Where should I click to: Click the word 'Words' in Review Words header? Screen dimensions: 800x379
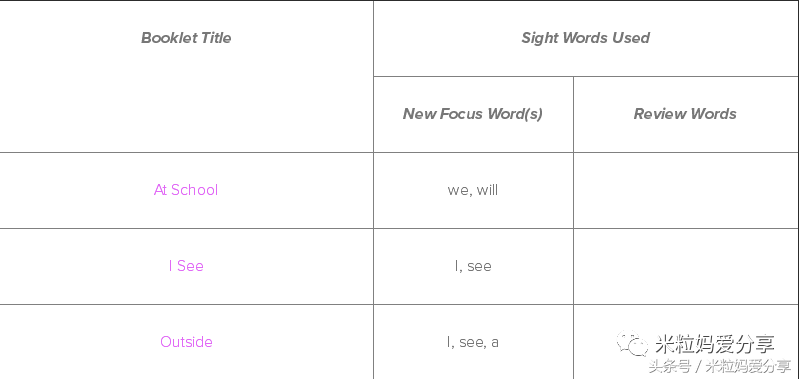coord(713,114)
